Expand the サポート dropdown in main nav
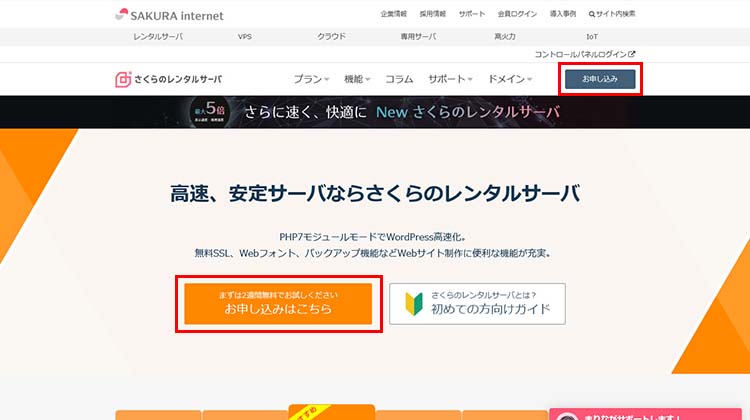 450,79
